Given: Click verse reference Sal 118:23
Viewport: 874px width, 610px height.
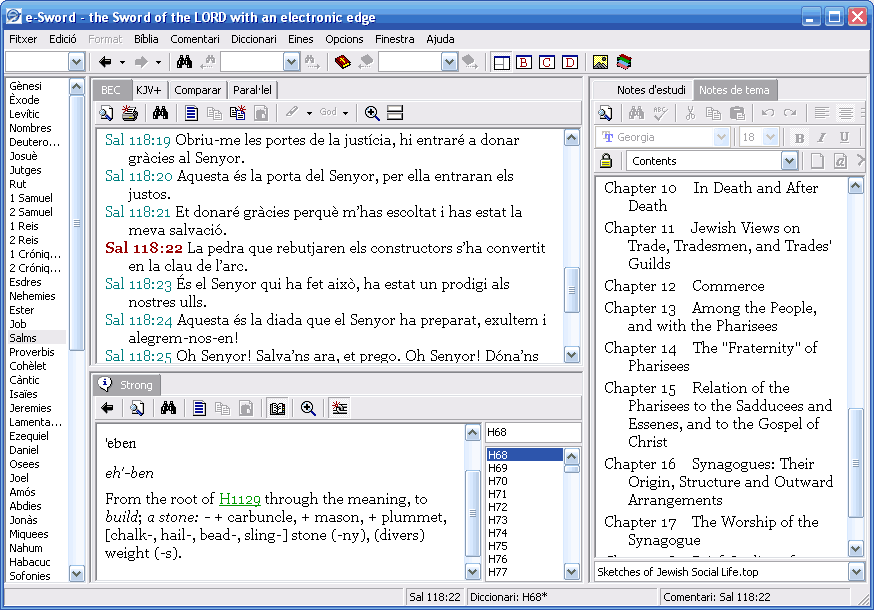Looking at the screenshot, I should click(x=138, y=284).
